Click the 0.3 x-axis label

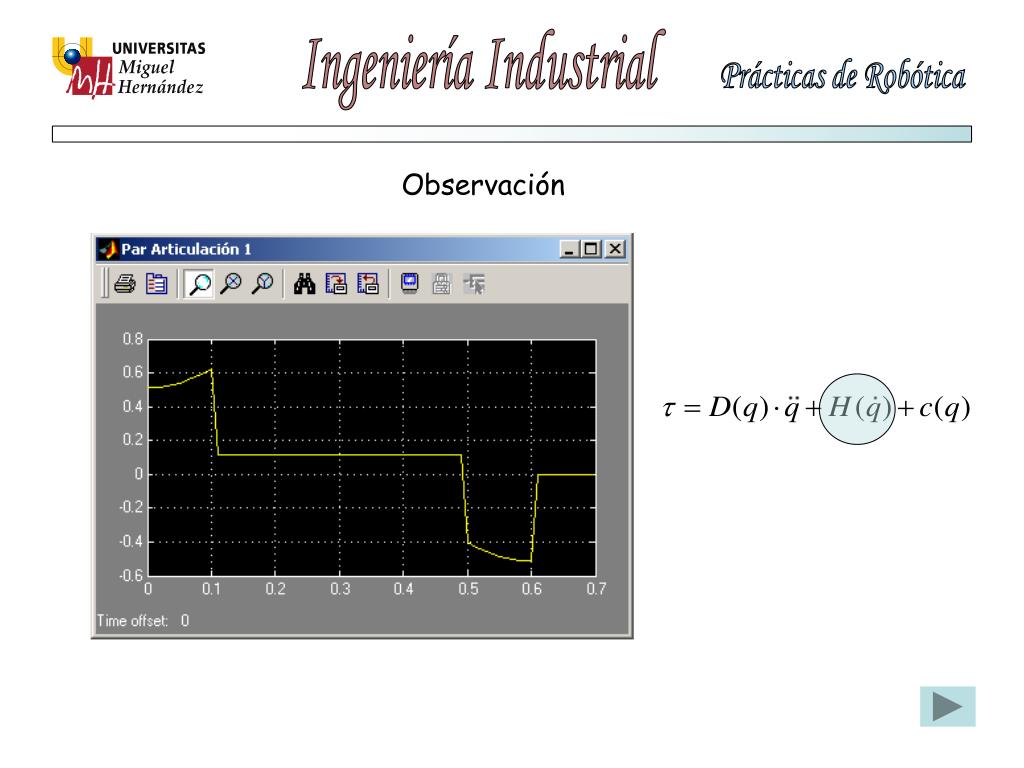(340, 589)
